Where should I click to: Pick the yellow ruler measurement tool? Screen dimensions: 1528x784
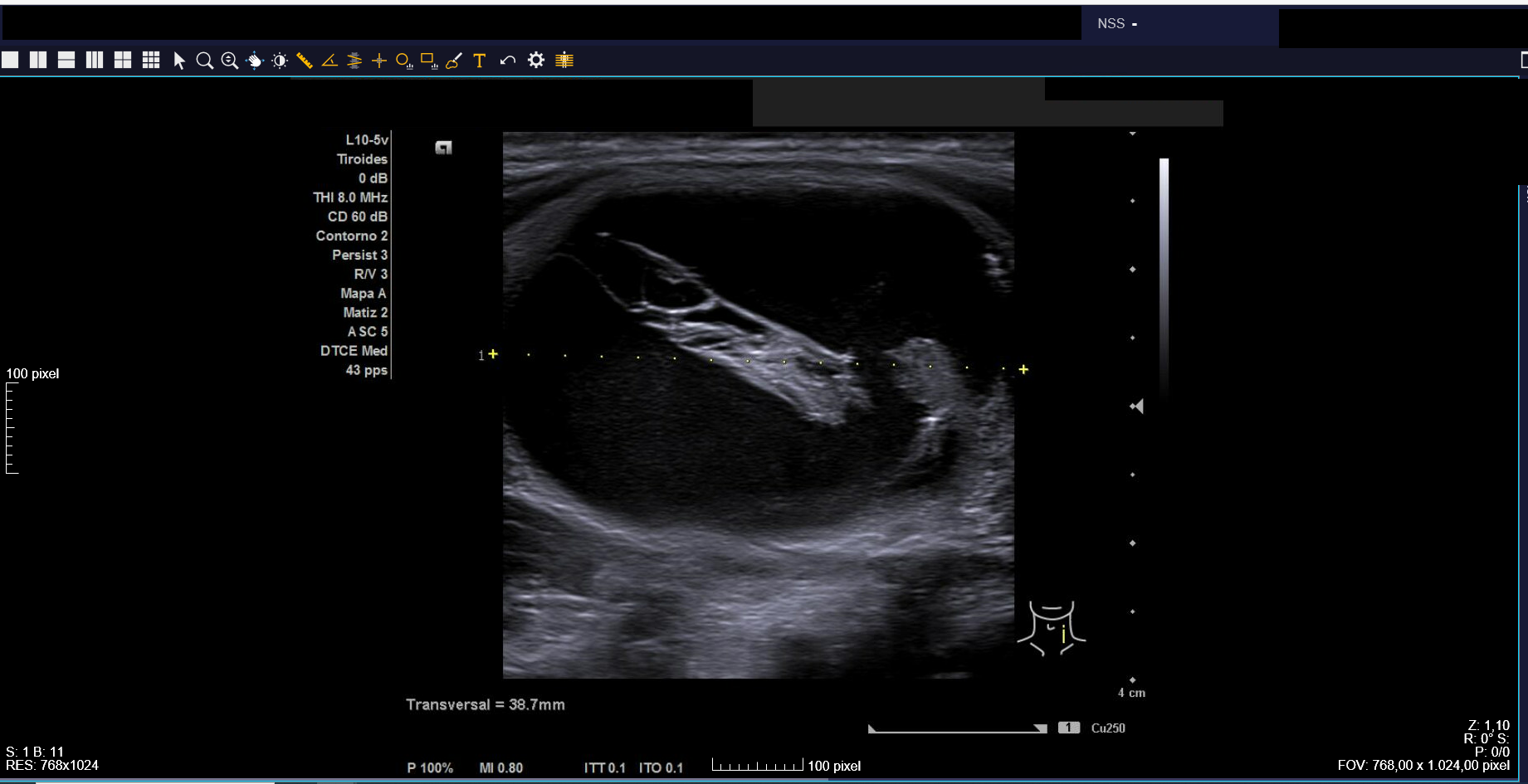tap(305, 61)
